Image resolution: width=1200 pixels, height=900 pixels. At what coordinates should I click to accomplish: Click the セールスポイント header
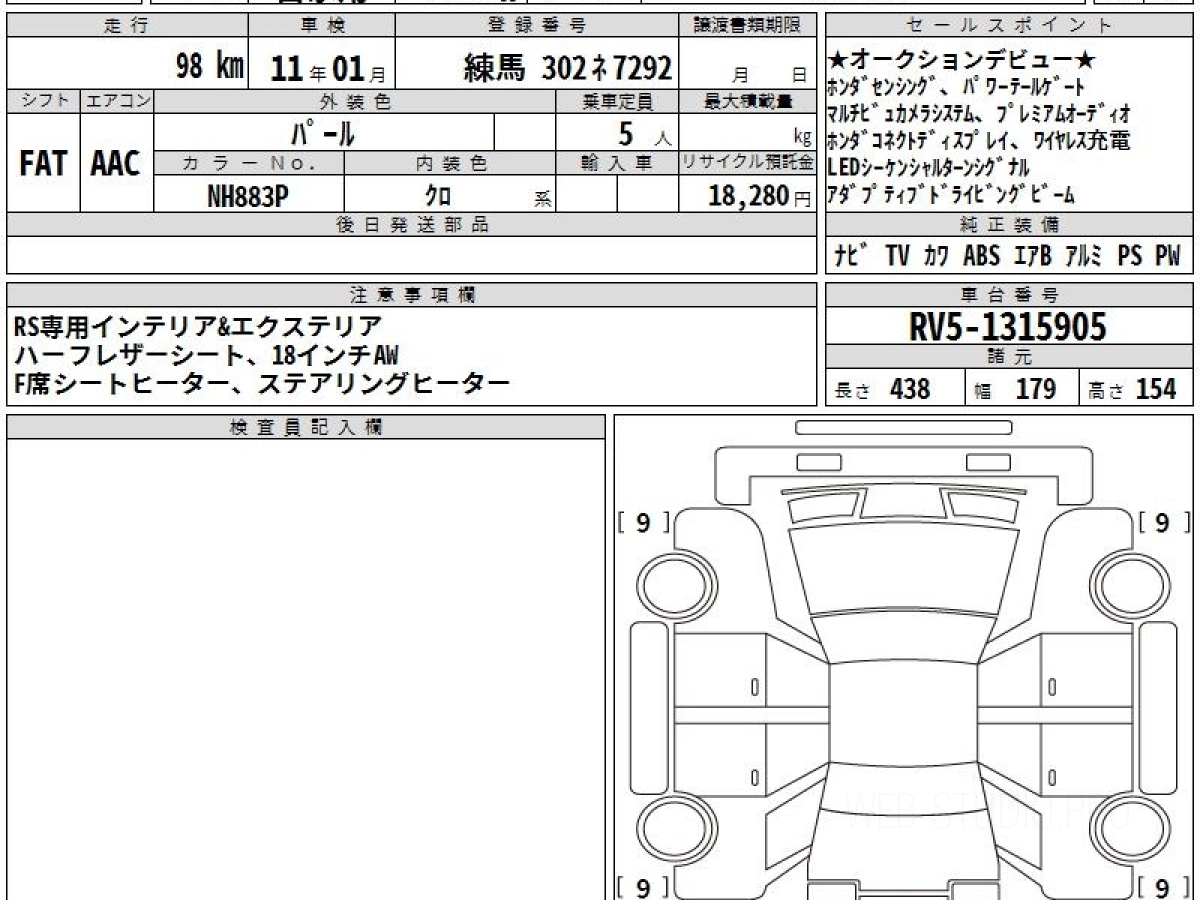(x=1010, y=26)
